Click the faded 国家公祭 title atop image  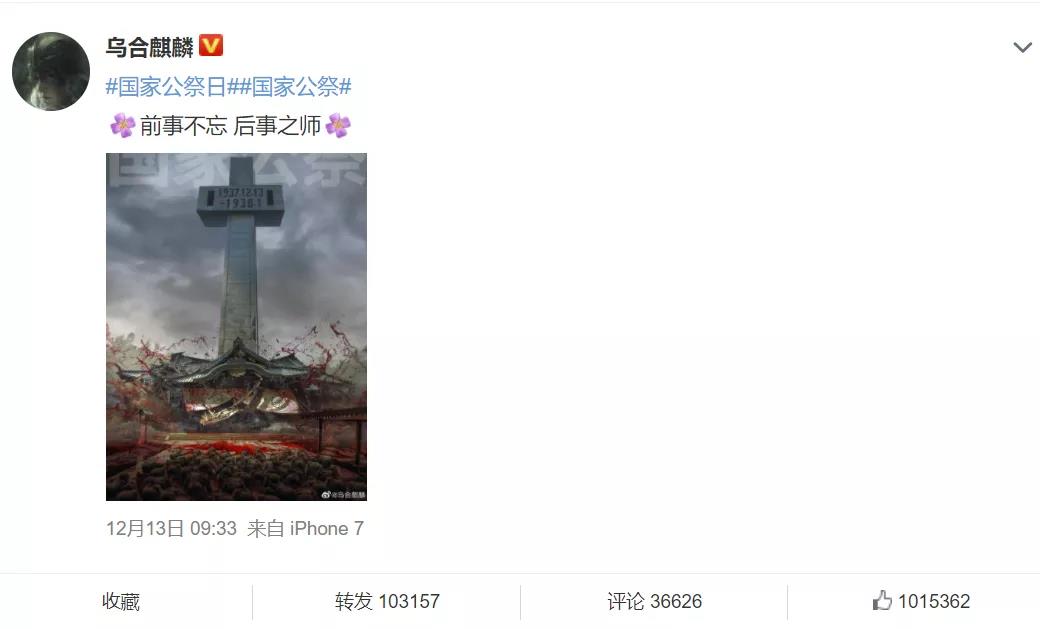point(237,169)
